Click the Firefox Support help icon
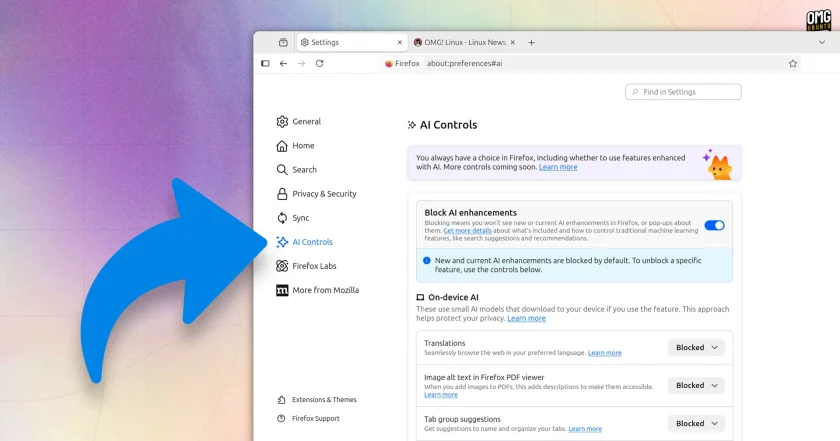This screenshot has width=840, height=441. pyautogui.click(x=281, y=418)
